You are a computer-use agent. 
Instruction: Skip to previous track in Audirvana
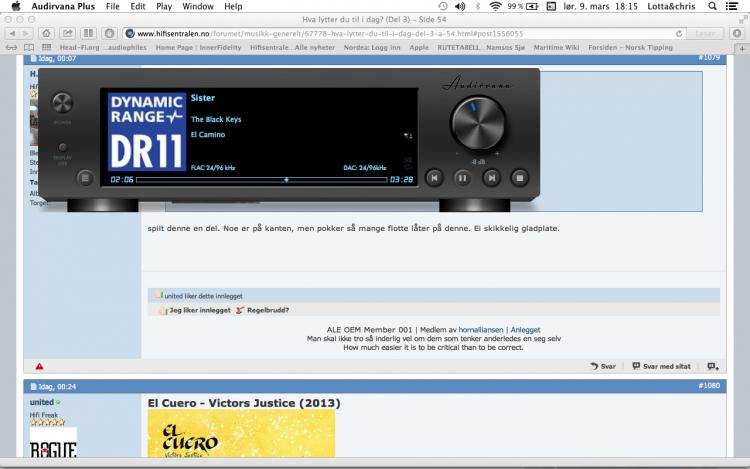[x=434, y=178]
